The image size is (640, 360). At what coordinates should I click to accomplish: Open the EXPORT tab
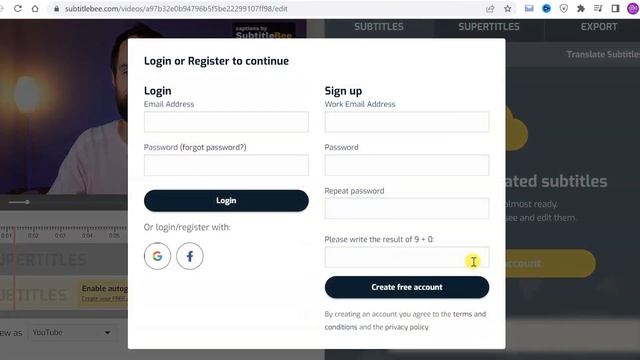(x=599, y=27)
